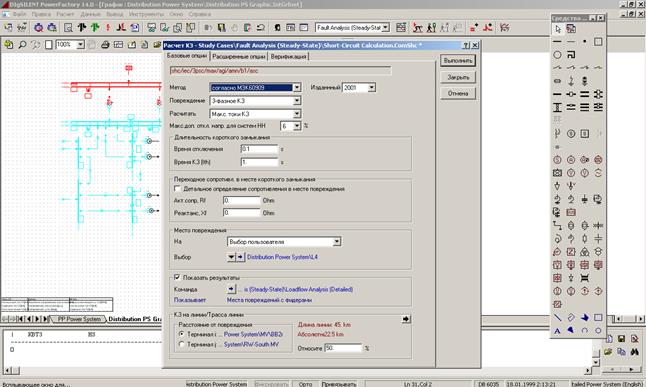Open the zoom 100% dropdown in graphic toolbar
This screenshot has width=646, height=387.
[80, 45]
